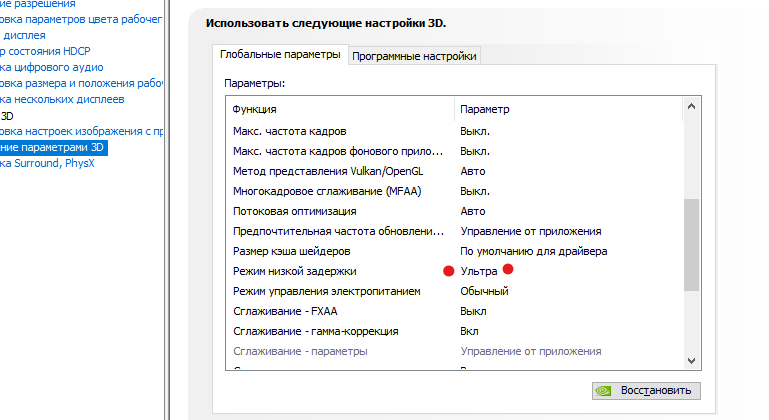Click the settings list scroll down arrow
The height and width of the screenshot is (420, 769).
click(x=692, y=361)
